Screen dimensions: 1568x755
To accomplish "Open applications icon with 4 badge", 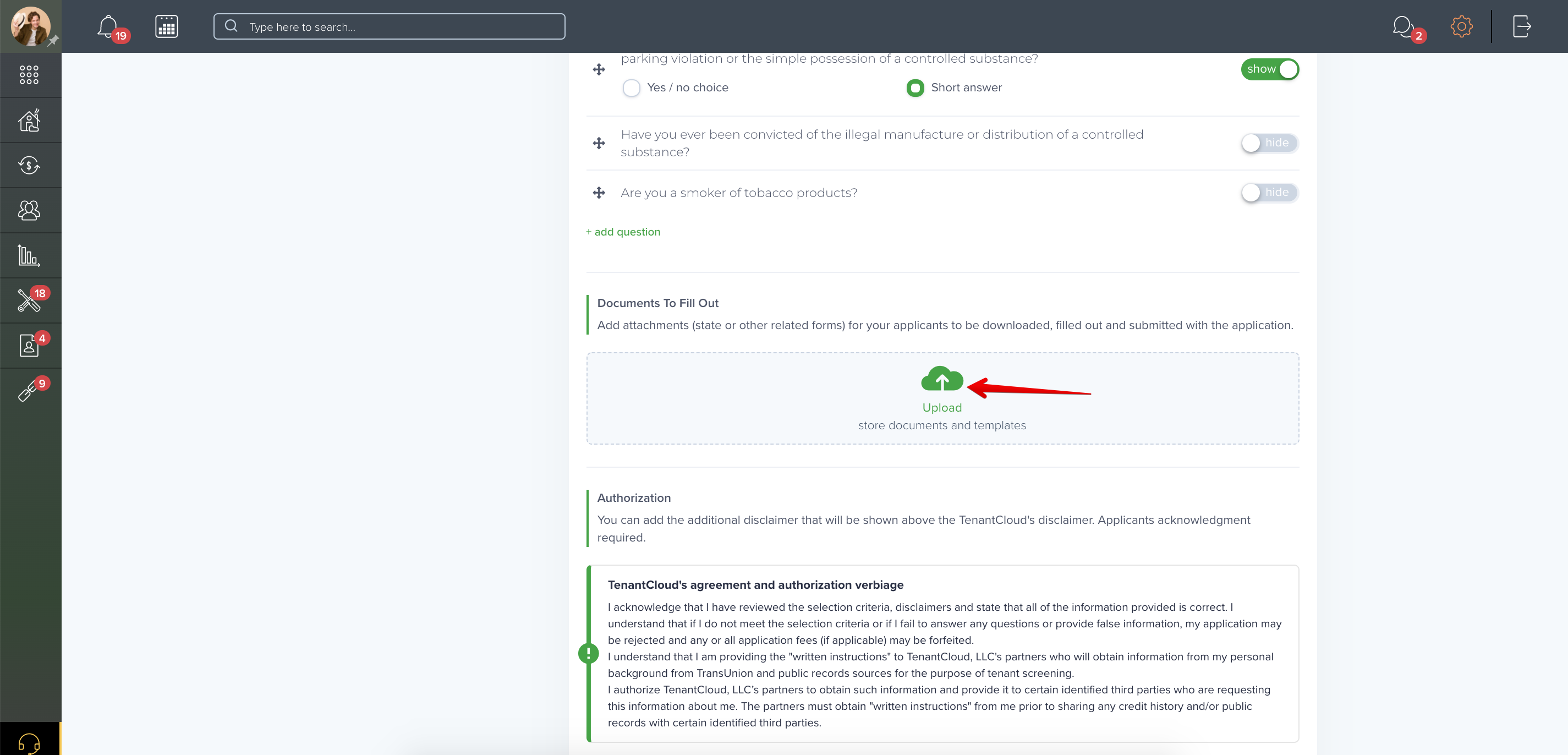I will click(29, 345).
